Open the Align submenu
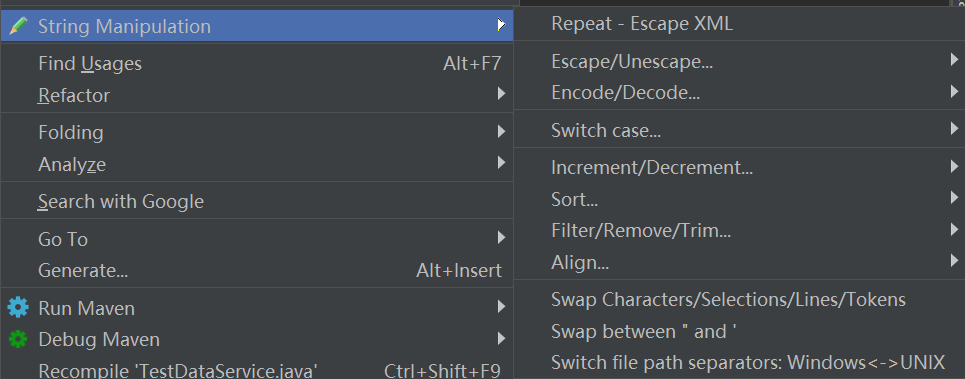965x379 pixels. point(739,263)
